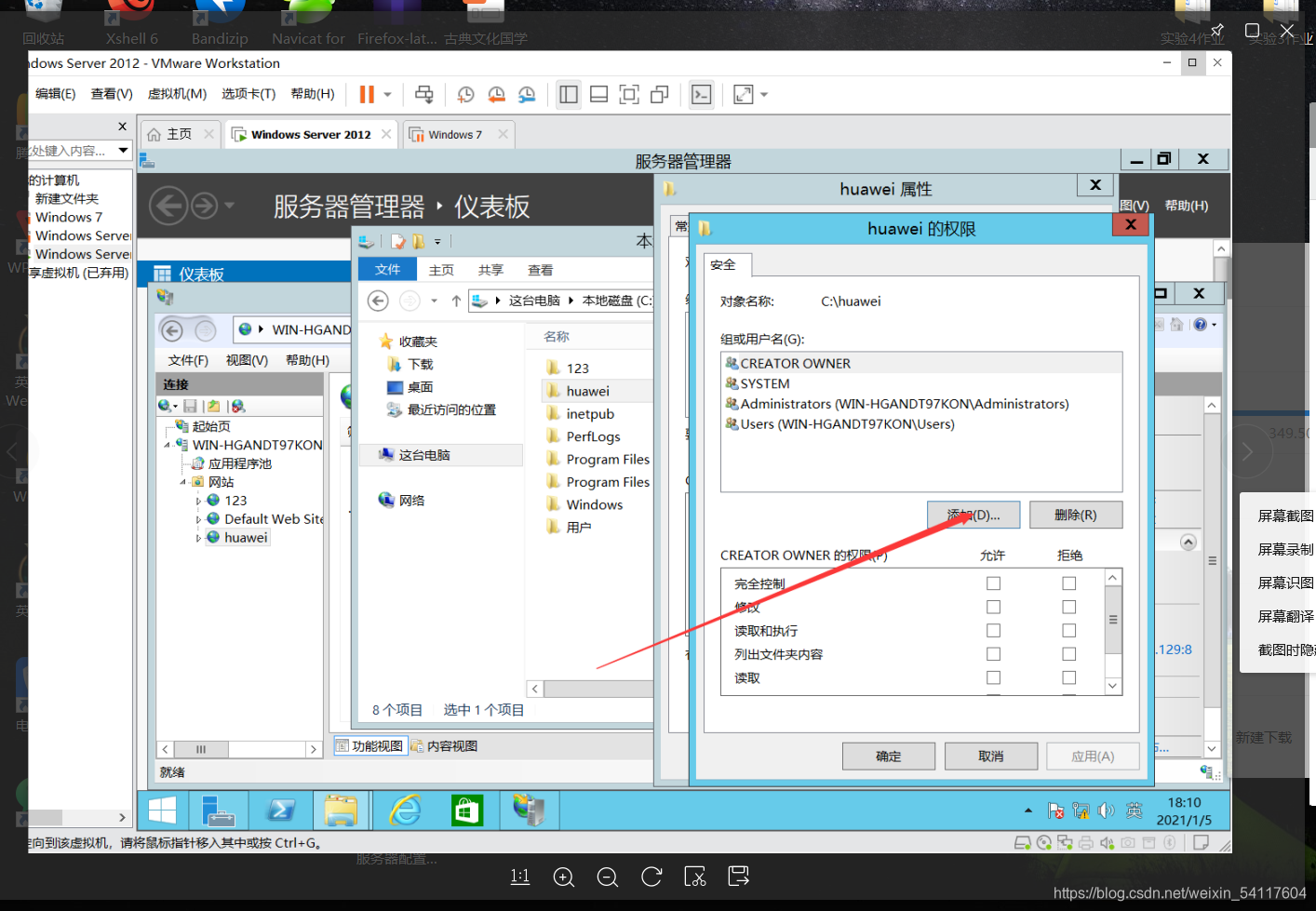Deny Full Control (完全控制) checkbox
This screenshot has height=911, width=1316.
[x=1068, y=583]
